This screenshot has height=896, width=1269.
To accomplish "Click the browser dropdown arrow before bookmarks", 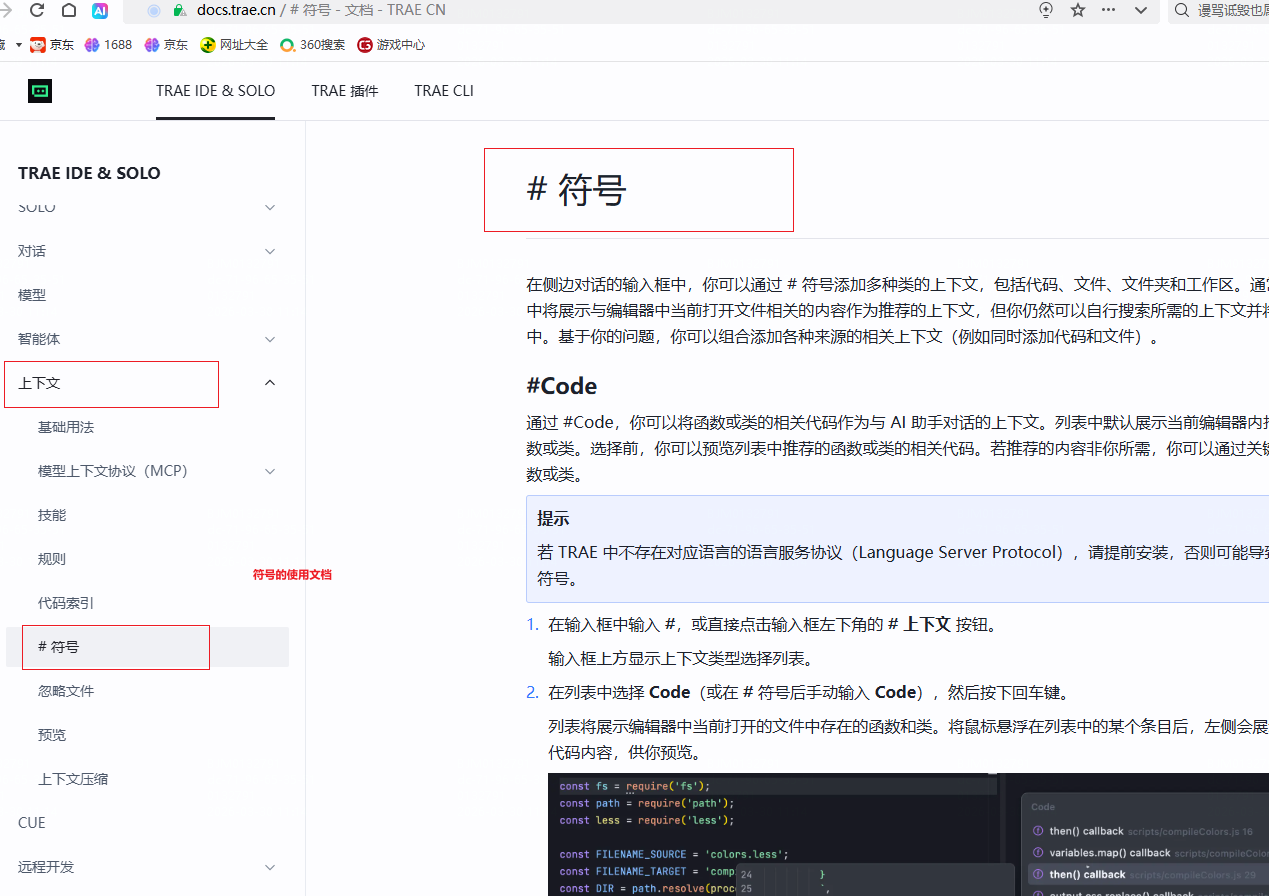I will 18,45.
